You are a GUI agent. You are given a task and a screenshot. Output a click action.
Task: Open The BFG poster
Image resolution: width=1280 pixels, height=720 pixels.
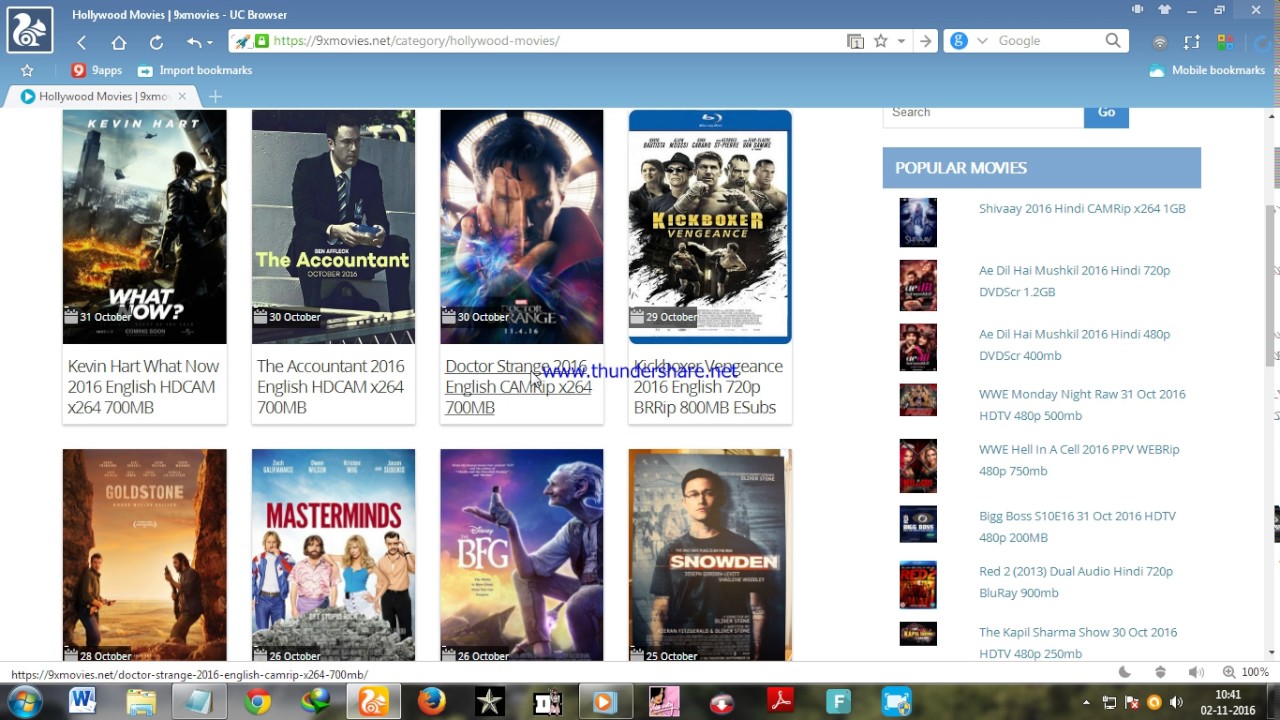click(x=522, y=555)
